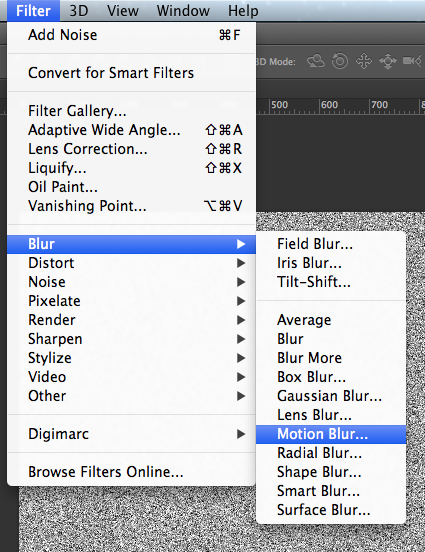Open the View menu

point(123,11)
